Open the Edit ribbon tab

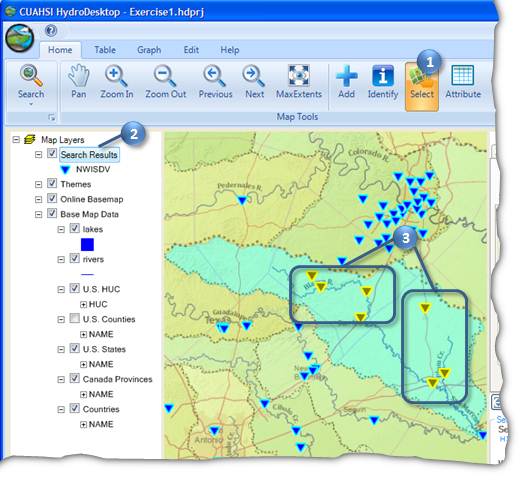pos(191,50)
